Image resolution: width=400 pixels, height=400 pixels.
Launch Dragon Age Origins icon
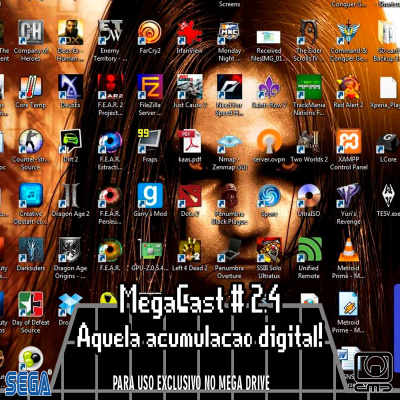point(70,250)
